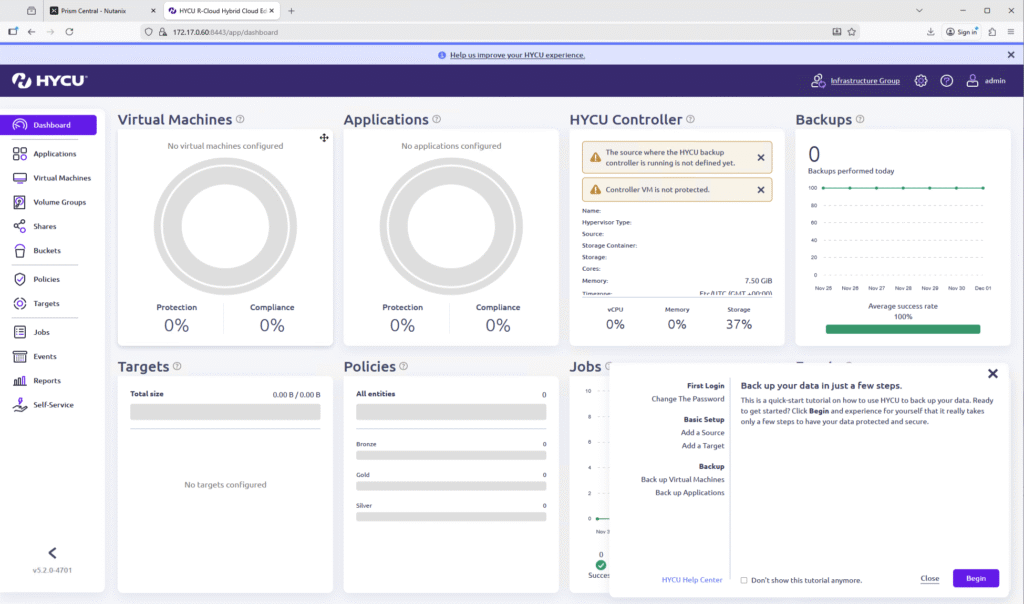Viewport: 1024px width, 604px height.
Task: Click the Shares sidebar icon
Action: coord(20,227)
